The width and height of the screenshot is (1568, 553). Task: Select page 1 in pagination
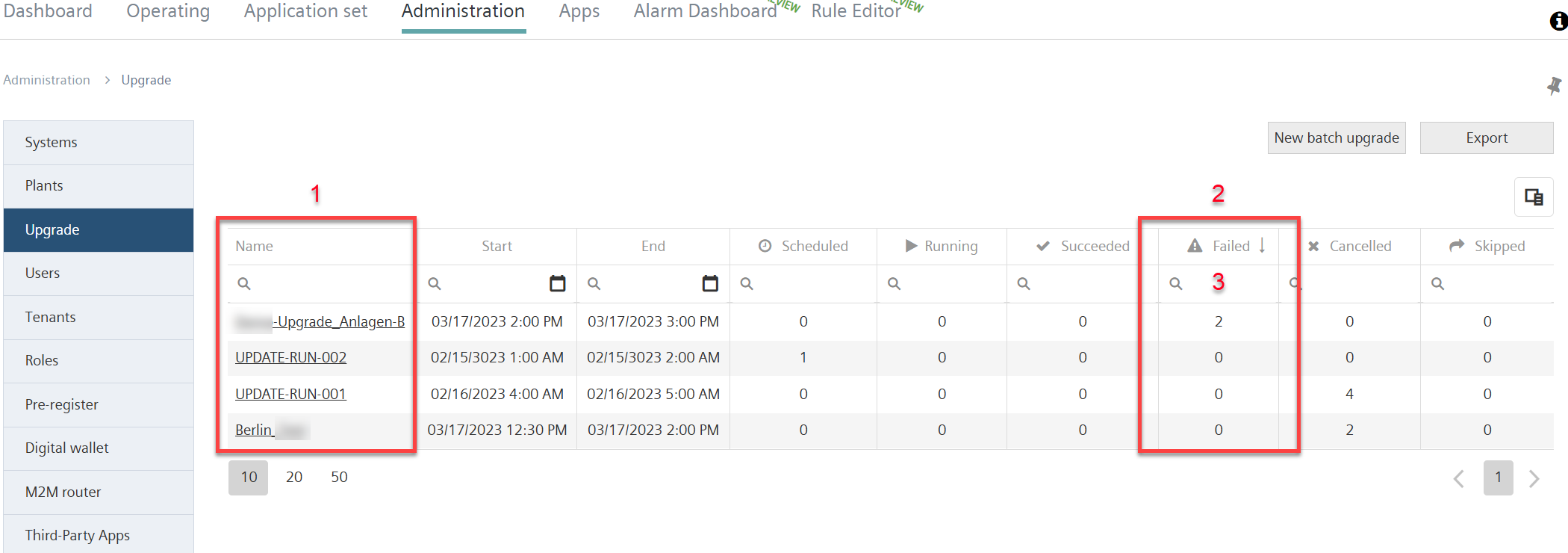[1498, 478]
